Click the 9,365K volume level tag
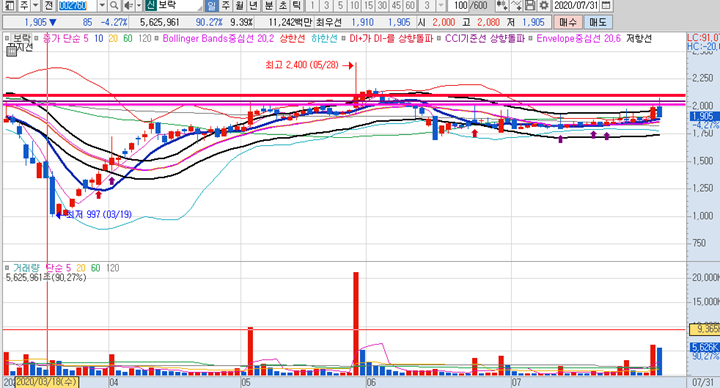 [705, 329]
